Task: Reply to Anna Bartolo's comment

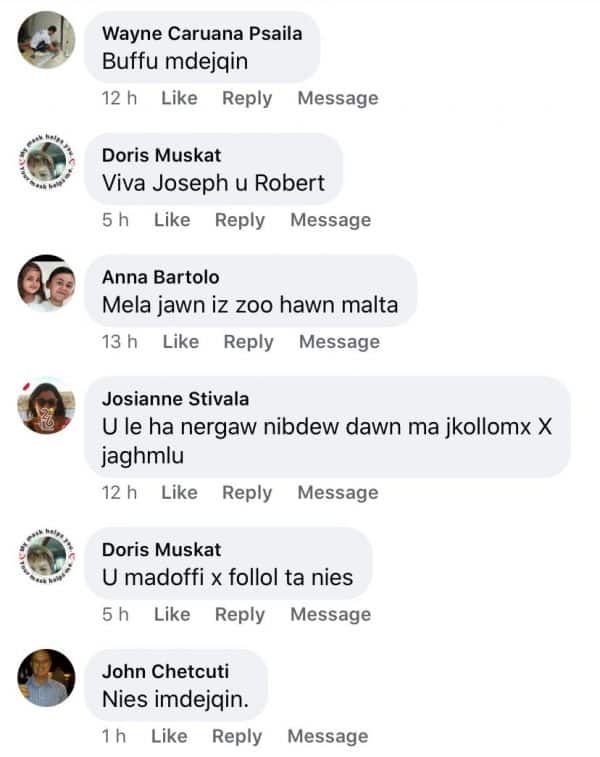Action: point(249,342)
